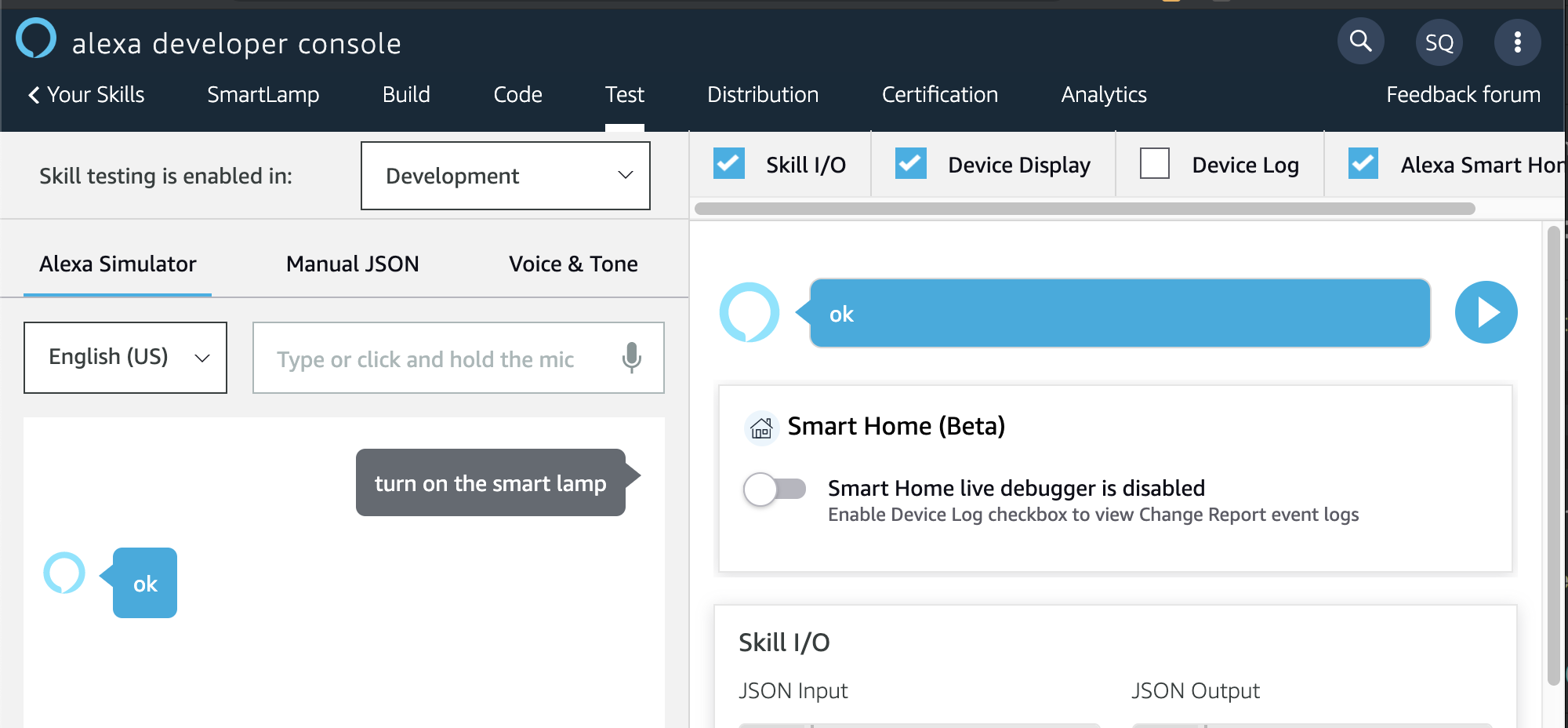1568x728 pixels.
Task: Go back to Your Skills
Action: pos(87,95)
